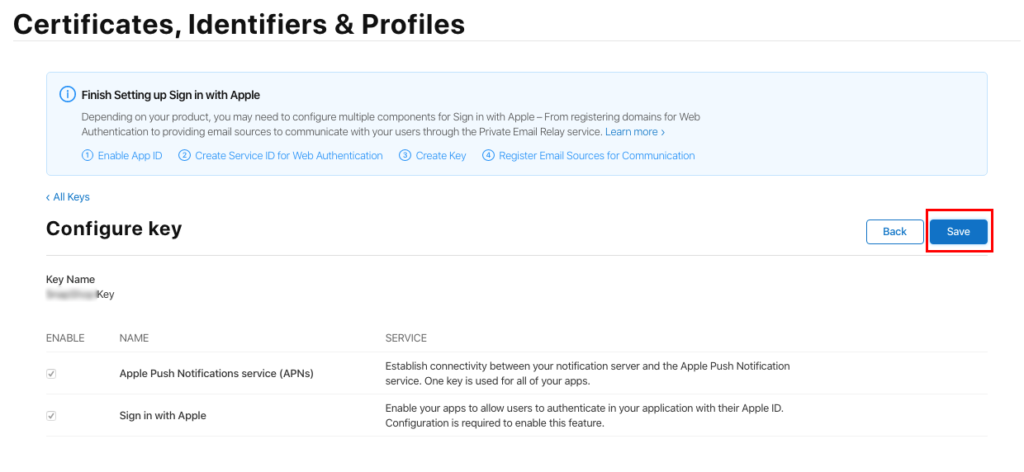
Task: Save the key configuration
Action: coord(959,232)
